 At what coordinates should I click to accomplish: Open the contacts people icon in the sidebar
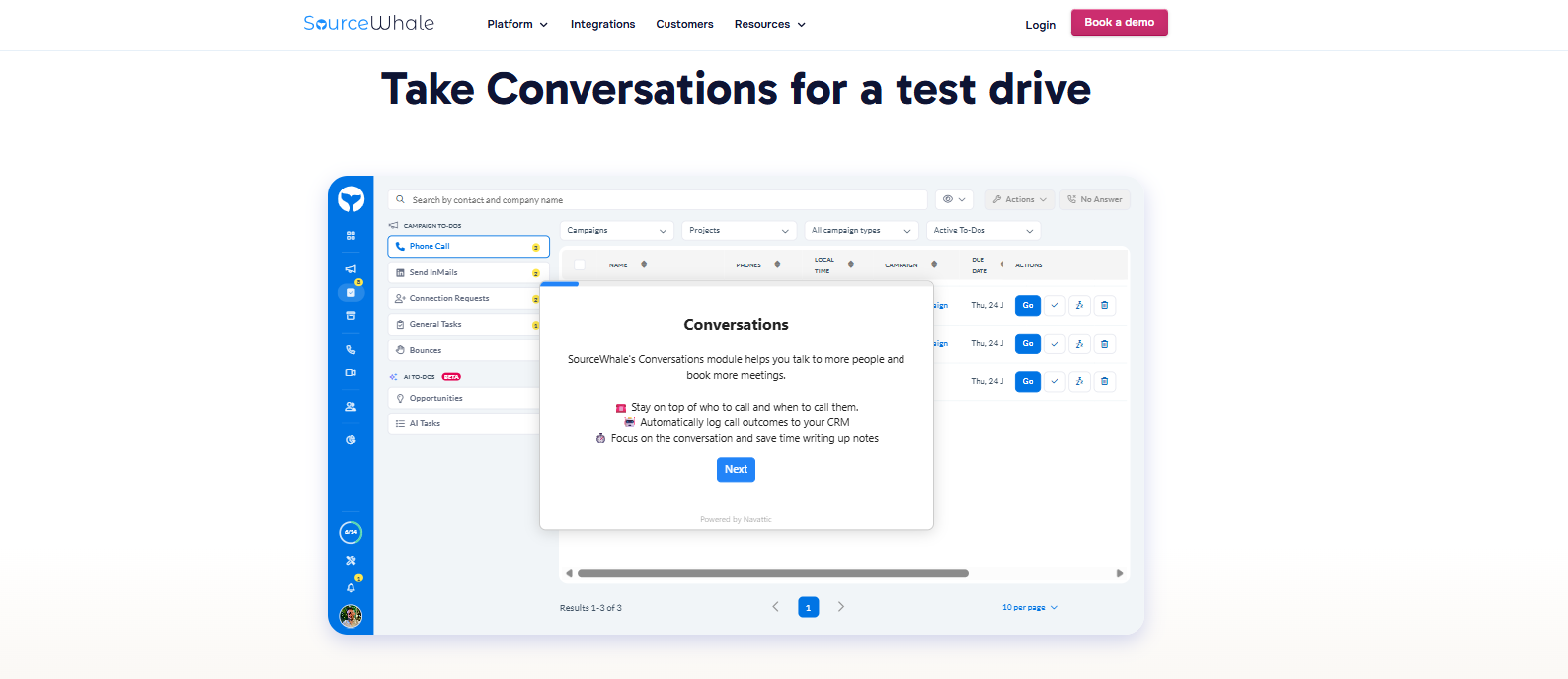351,407
